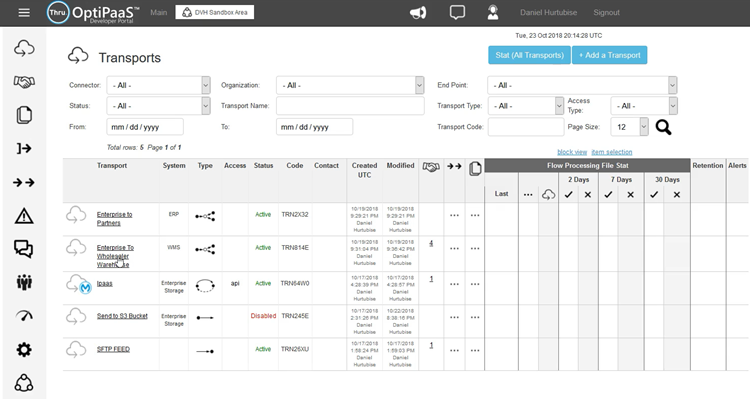Click the Transport column header
The width and height of the screenshot is (750, 399).
point(112,166)
